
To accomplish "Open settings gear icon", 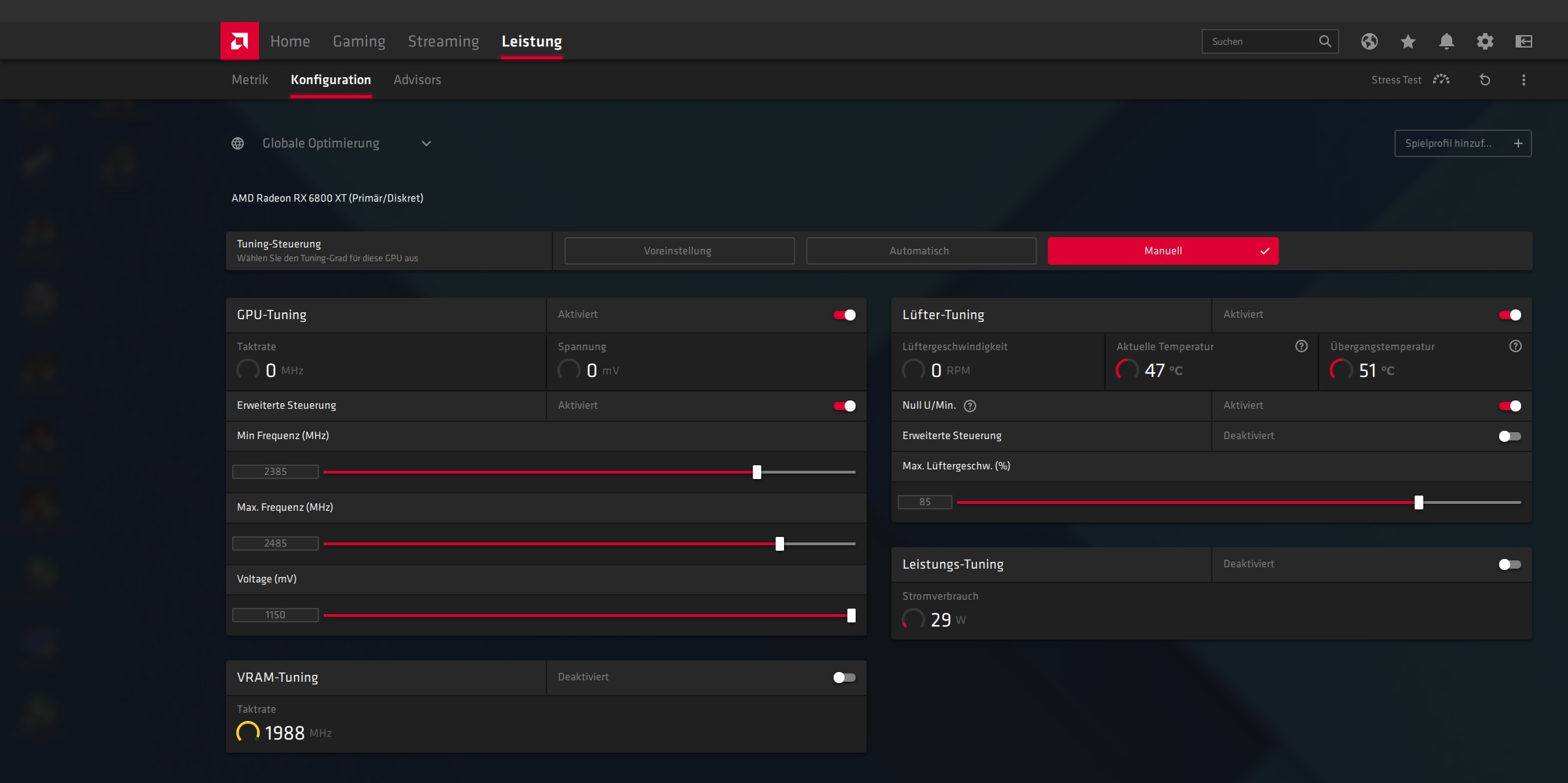I will click(1485, 41).
